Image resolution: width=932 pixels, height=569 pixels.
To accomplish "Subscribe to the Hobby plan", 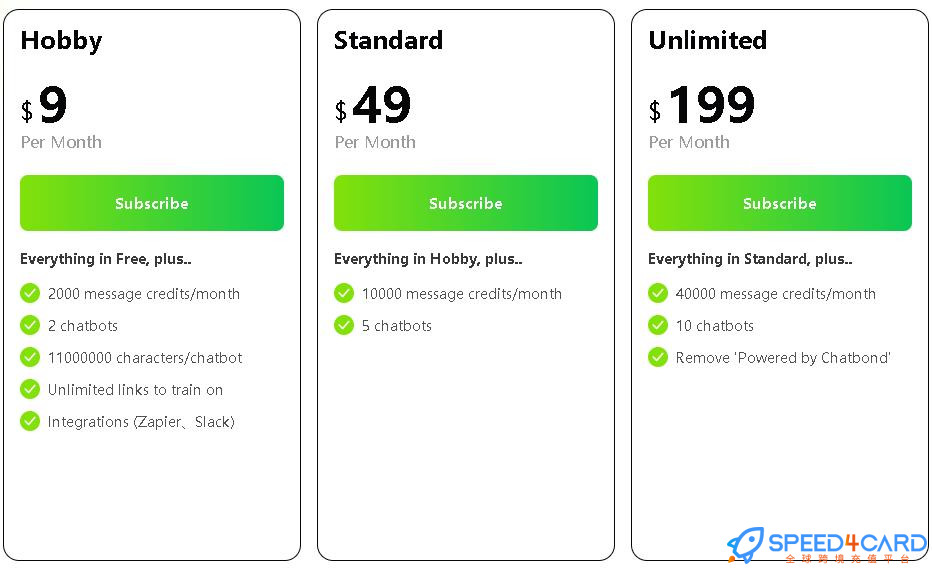I will pos(152,203).
